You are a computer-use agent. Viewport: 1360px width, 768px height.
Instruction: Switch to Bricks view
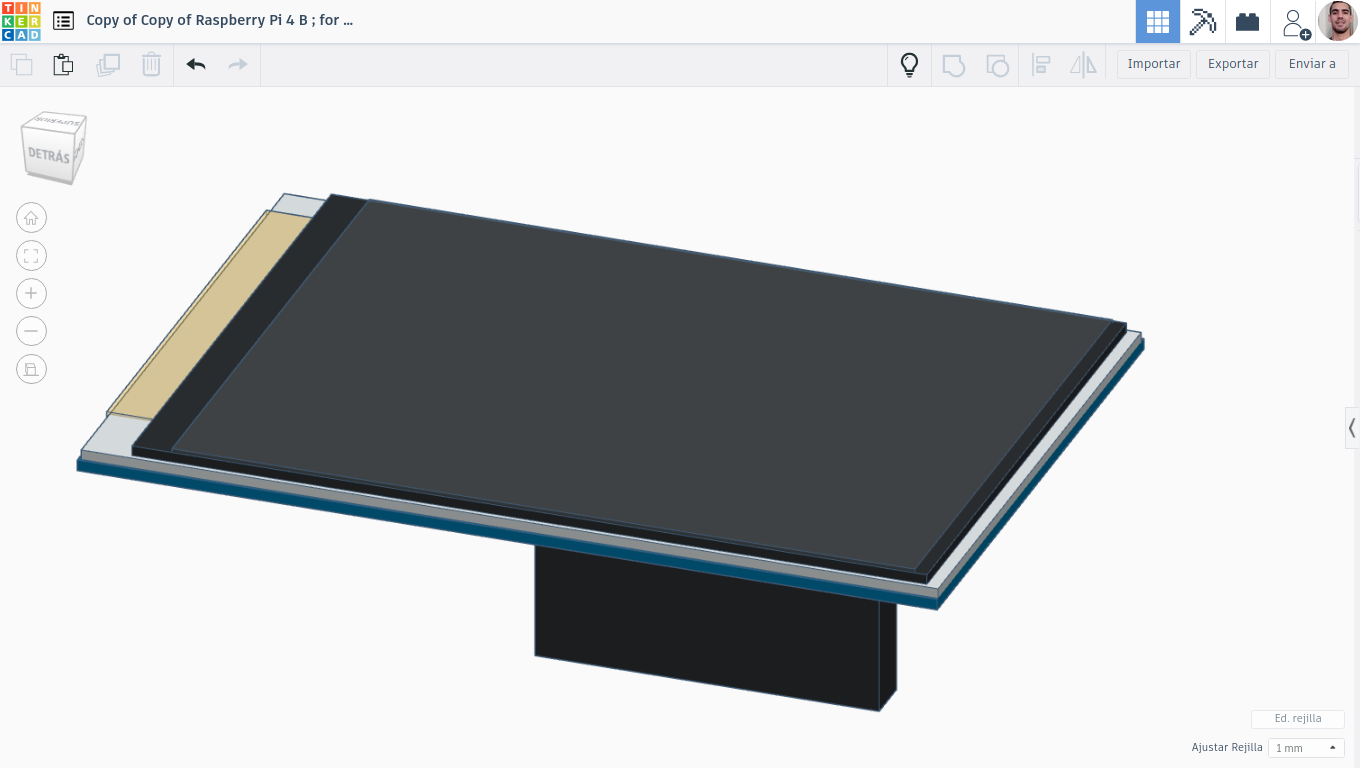tap(1247, 21)
